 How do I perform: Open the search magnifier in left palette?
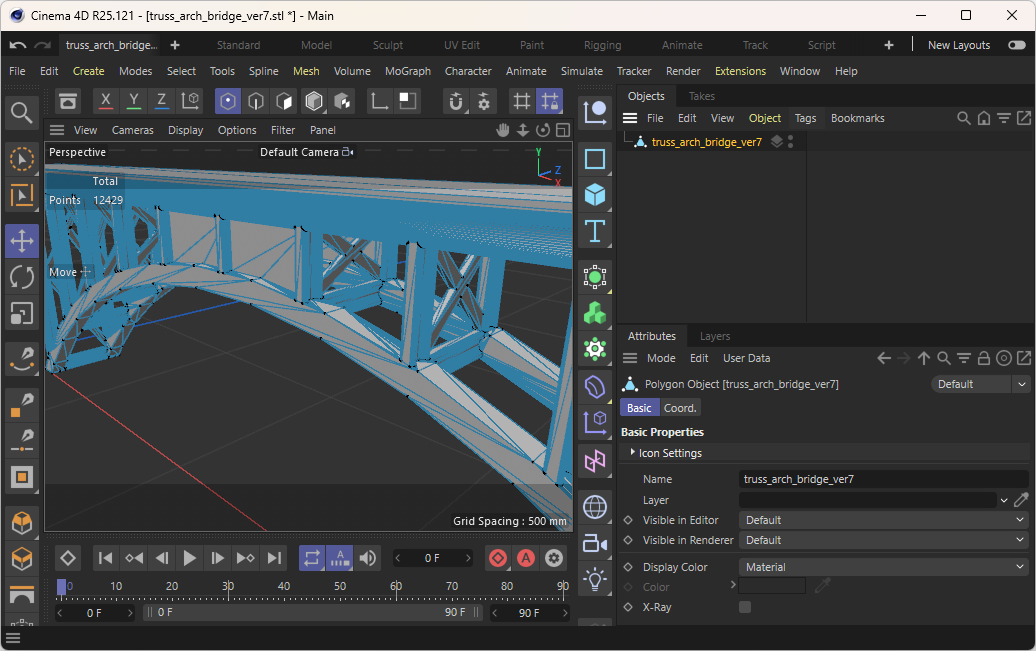tap(22, 114)
